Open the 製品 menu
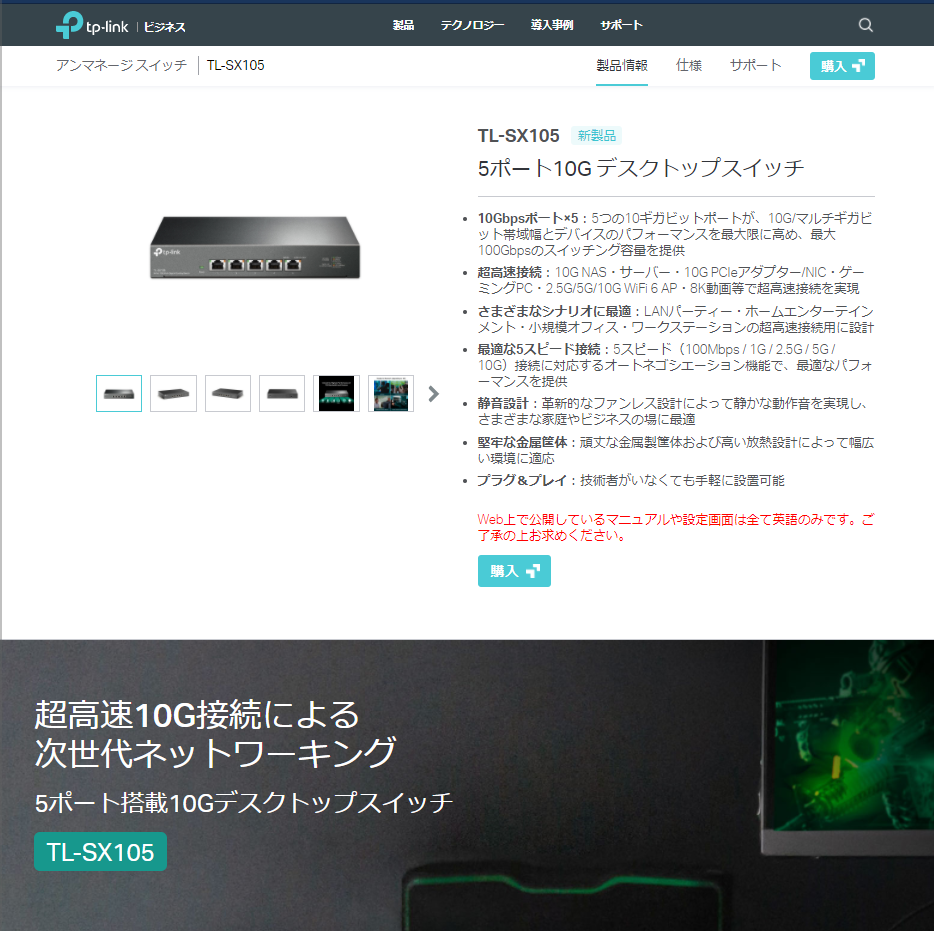Image resolution: width=934 pixels, height=931 pixels. coord(403,25)
